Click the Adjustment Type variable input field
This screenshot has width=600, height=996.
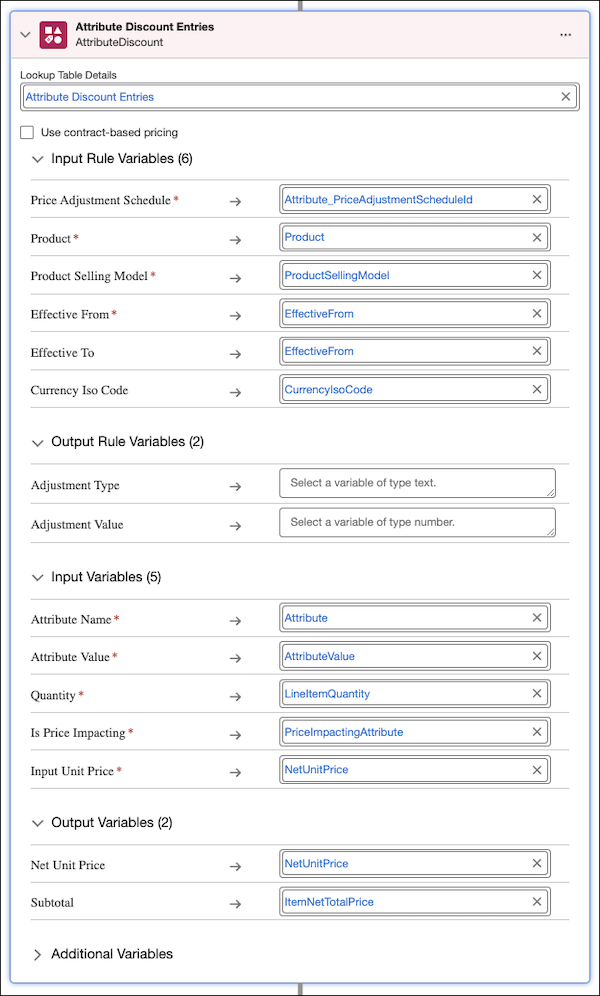(415, 483)
